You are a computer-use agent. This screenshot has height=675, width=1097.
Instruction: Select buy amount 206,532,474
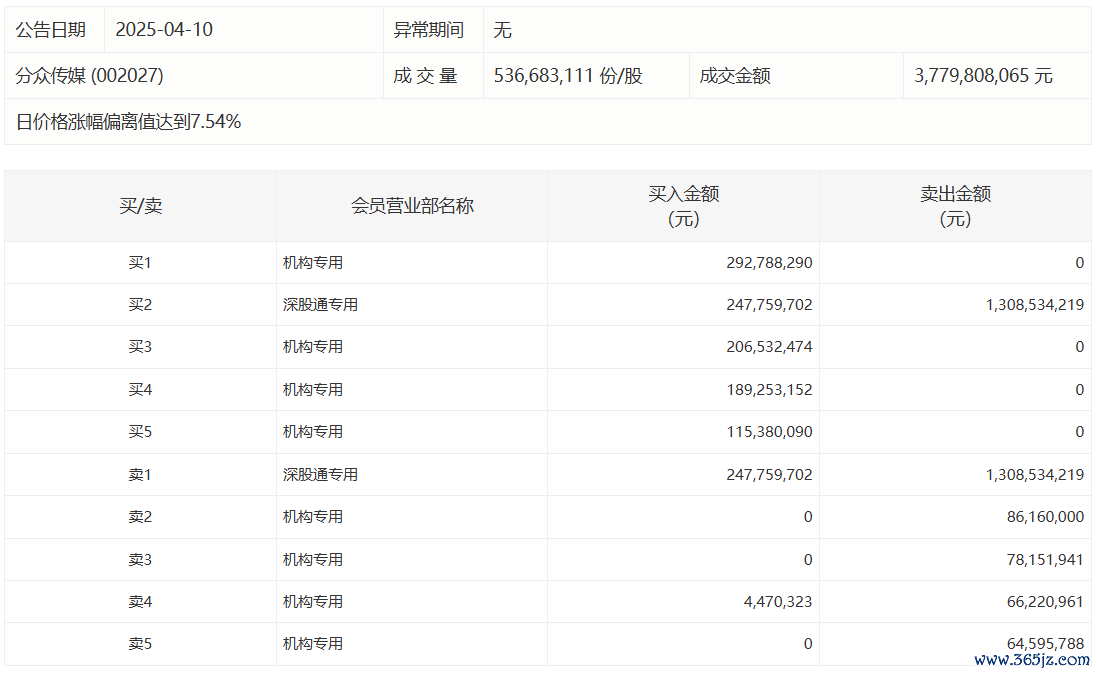[x=769, y=346]
